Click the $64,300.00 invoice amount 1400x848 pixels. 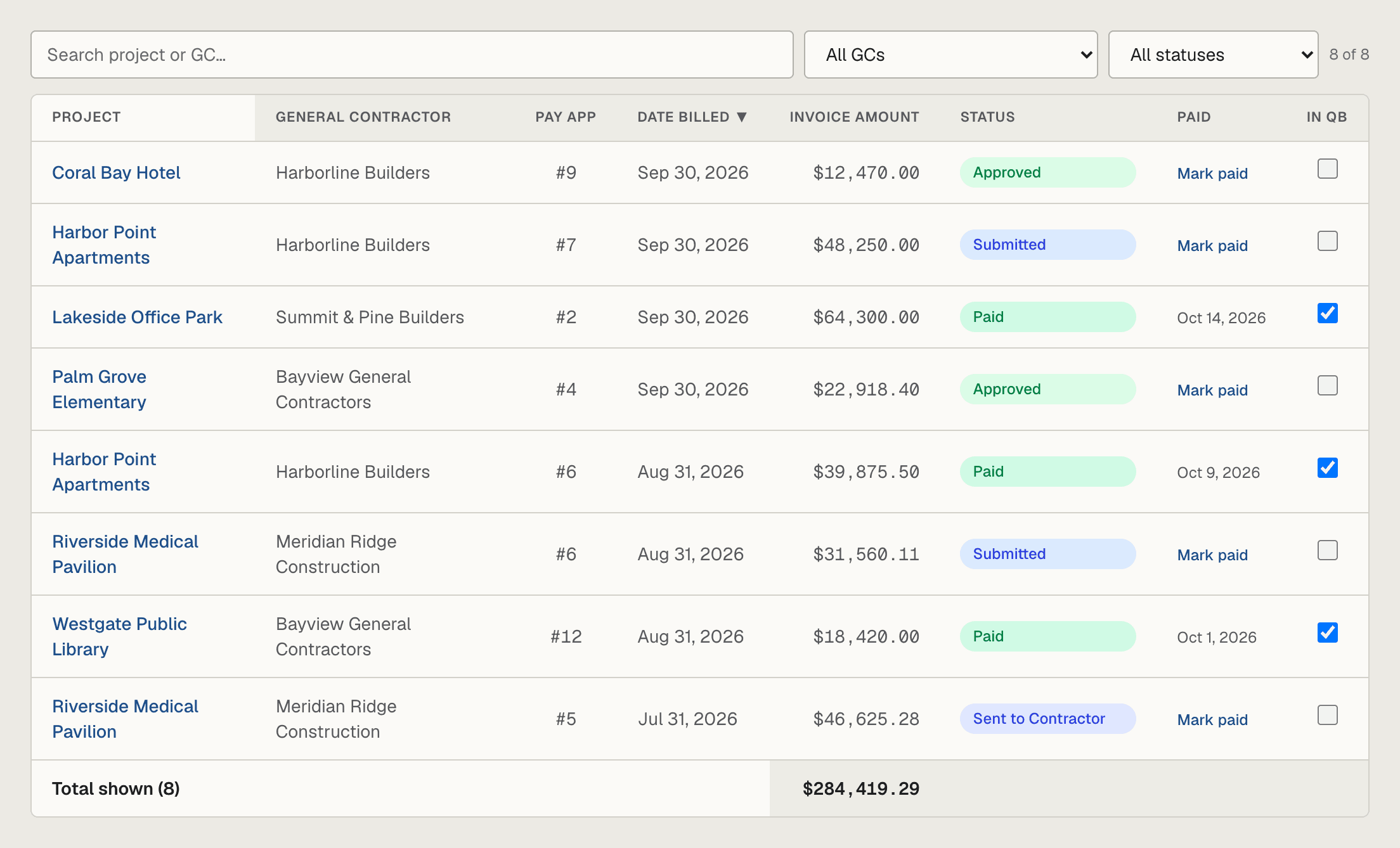(x=866, y=317)
